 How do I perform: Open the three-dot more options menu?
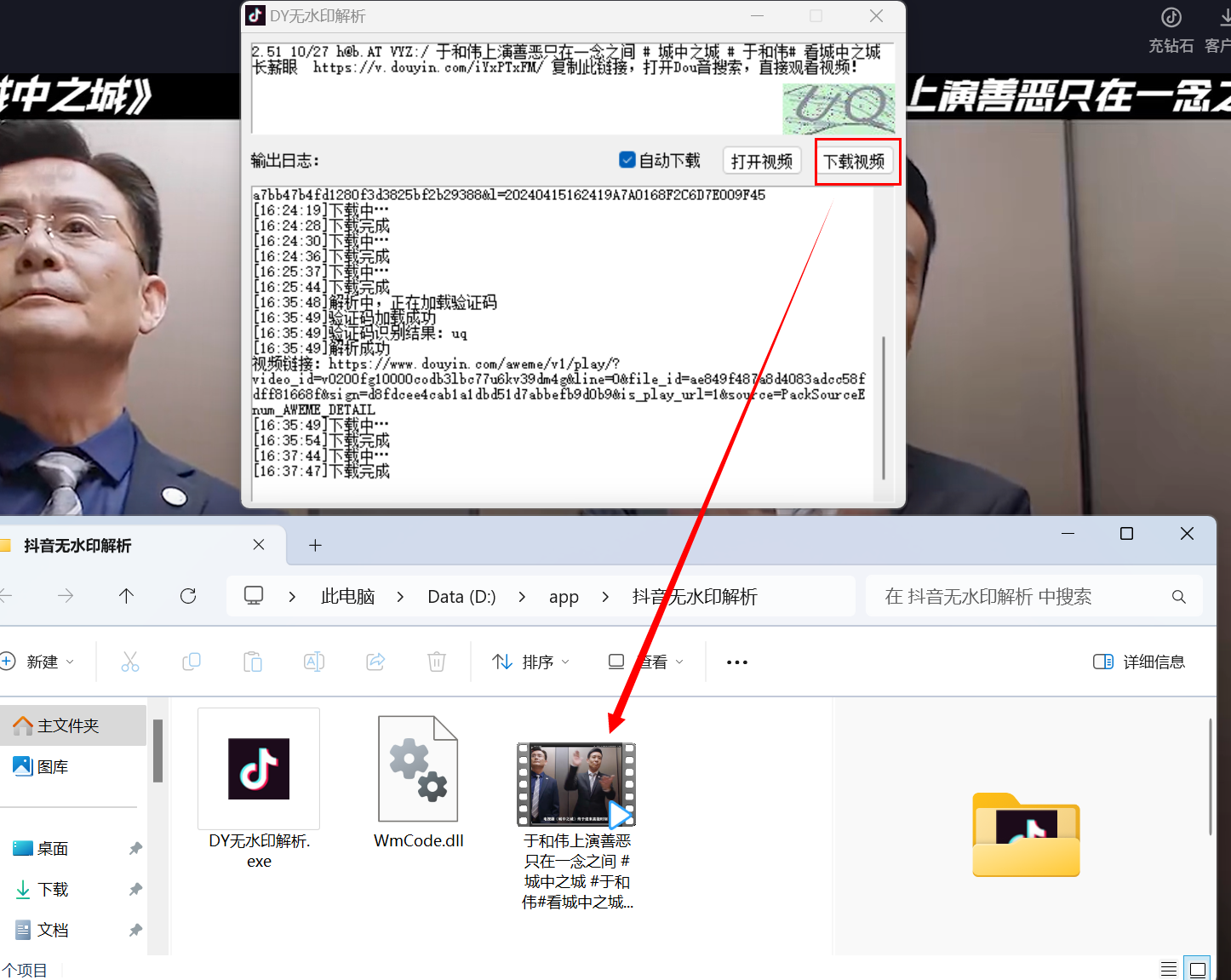coord(737,662)
